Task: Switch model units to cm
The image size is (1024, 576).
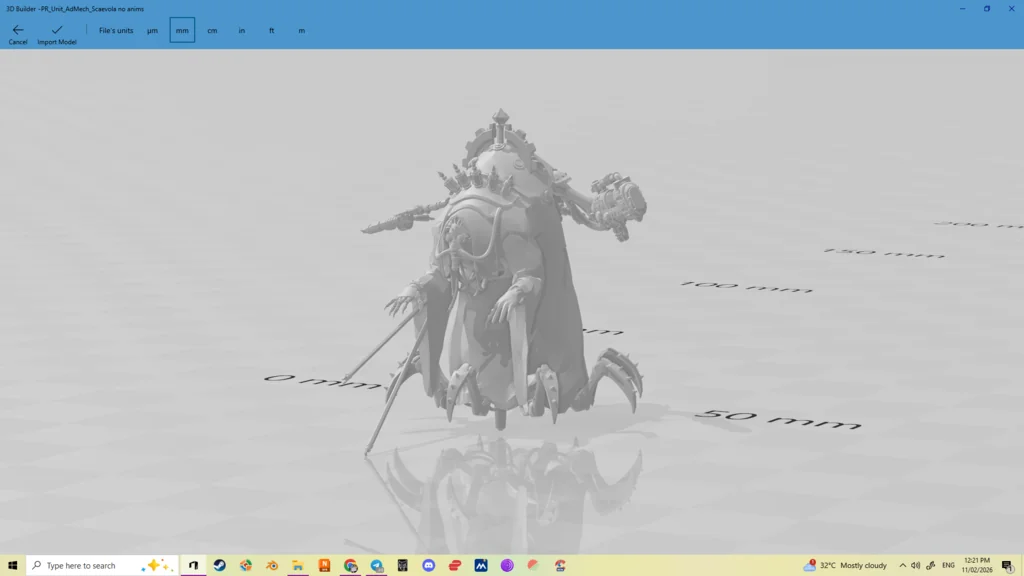Action: (212, 31)
